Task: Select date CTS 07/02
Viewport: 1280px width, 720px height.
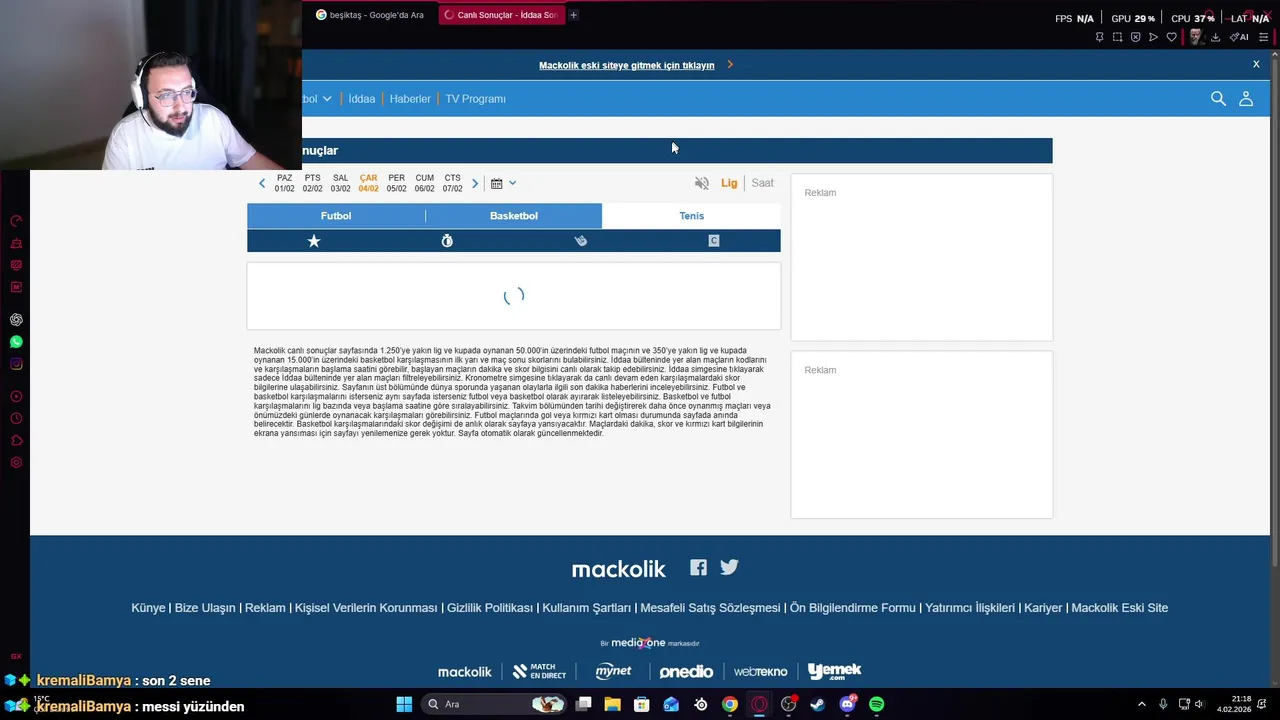Action: click(x=453, y=183)
